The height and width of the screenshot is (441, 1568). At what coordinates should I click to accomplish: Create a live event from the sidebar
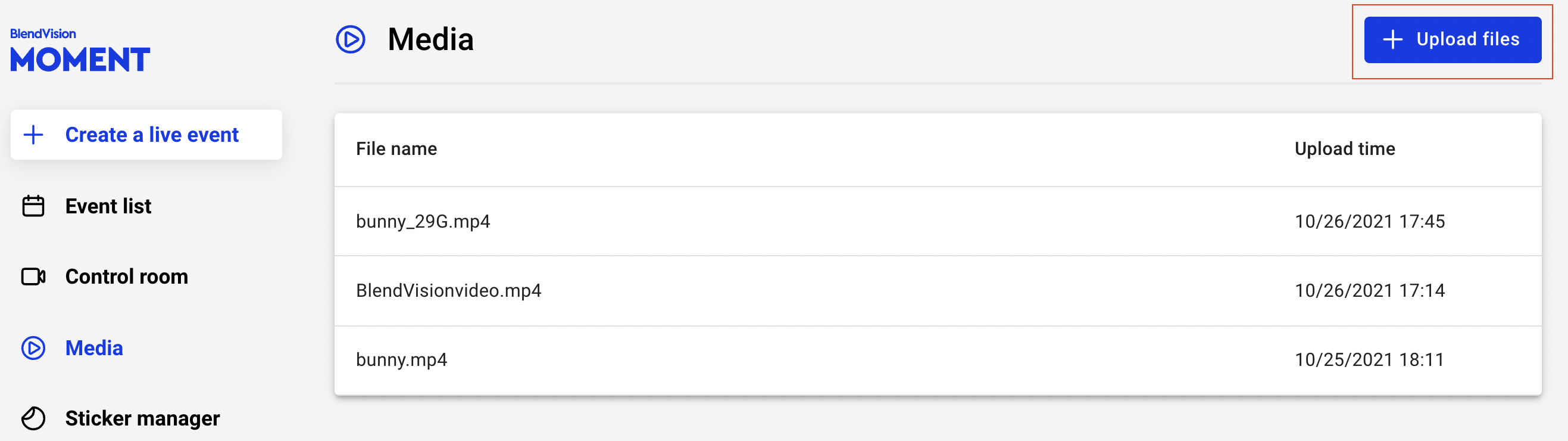[x=151, y=135]
